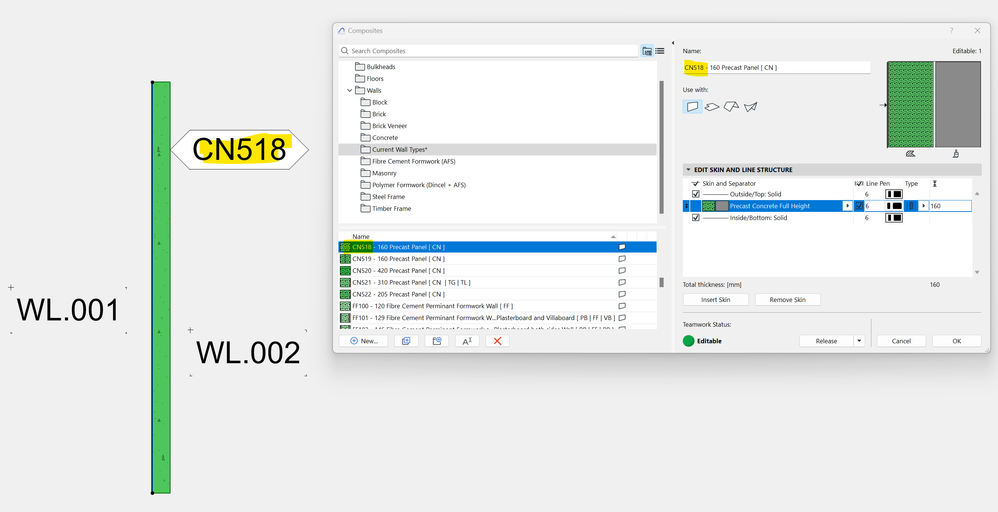
Task: Click the skin thickness 160 field
Action: pyautogui.click(x=950, y=206)
